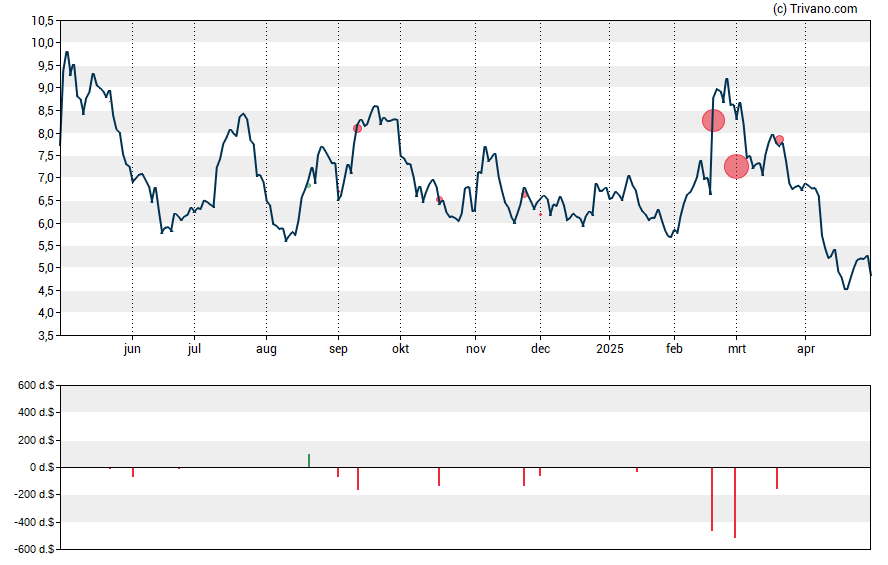The image size is (888, 565).
Task: Click the short red bar at jun
Action: pos(133,472)
